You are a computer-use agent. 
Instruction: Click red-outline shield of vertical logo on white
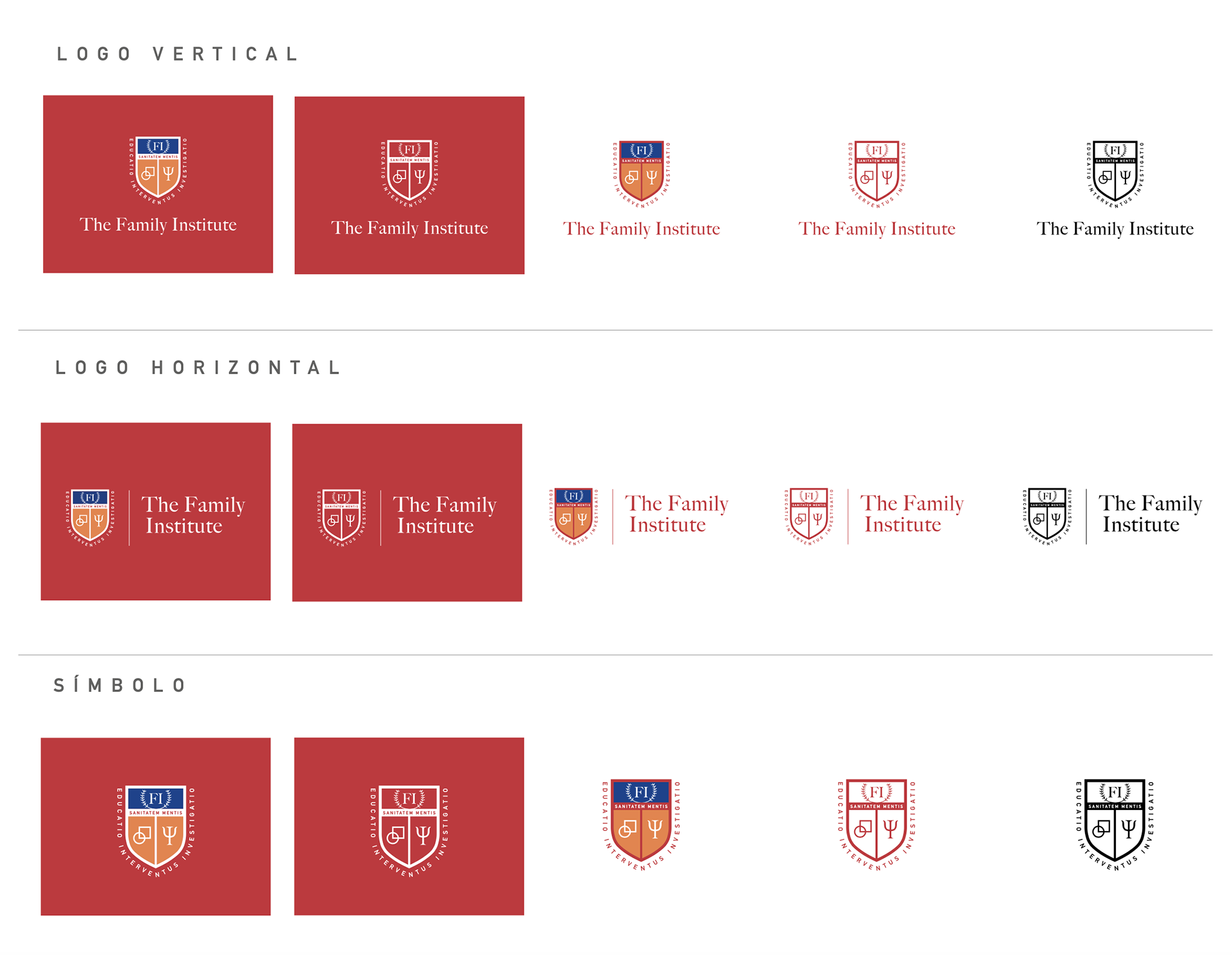877,173
